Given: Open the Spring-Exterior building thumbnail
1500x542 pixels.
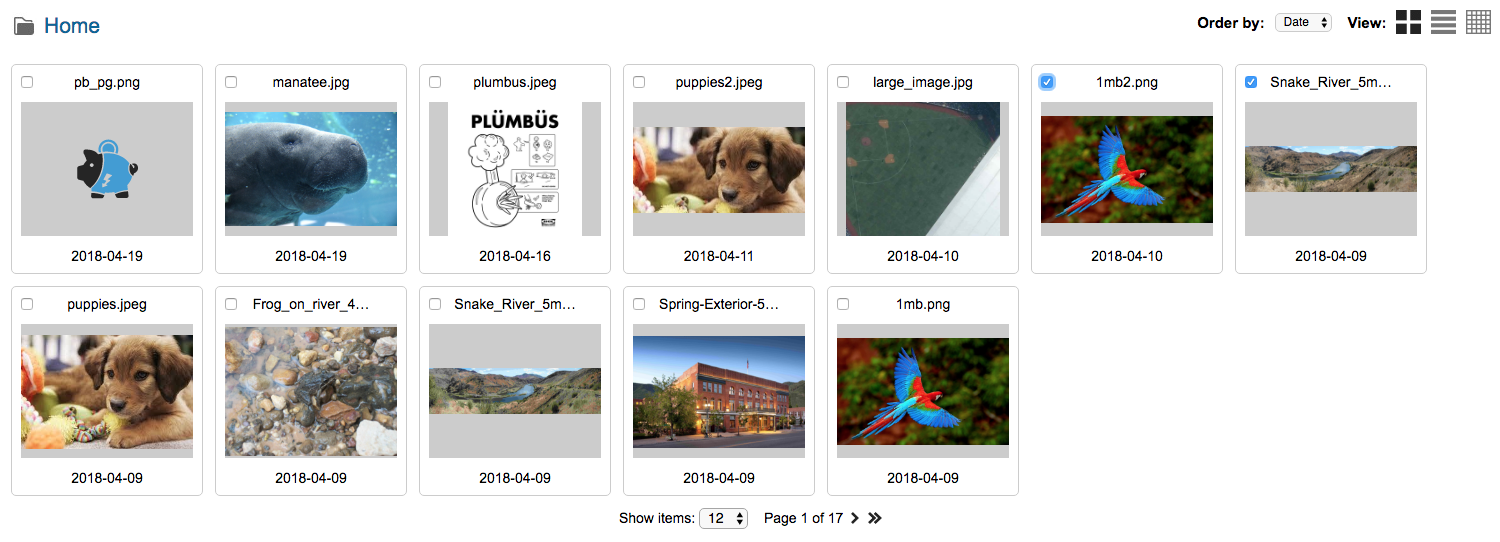Looking at the screenshot, I should click(x=719, y=391).
